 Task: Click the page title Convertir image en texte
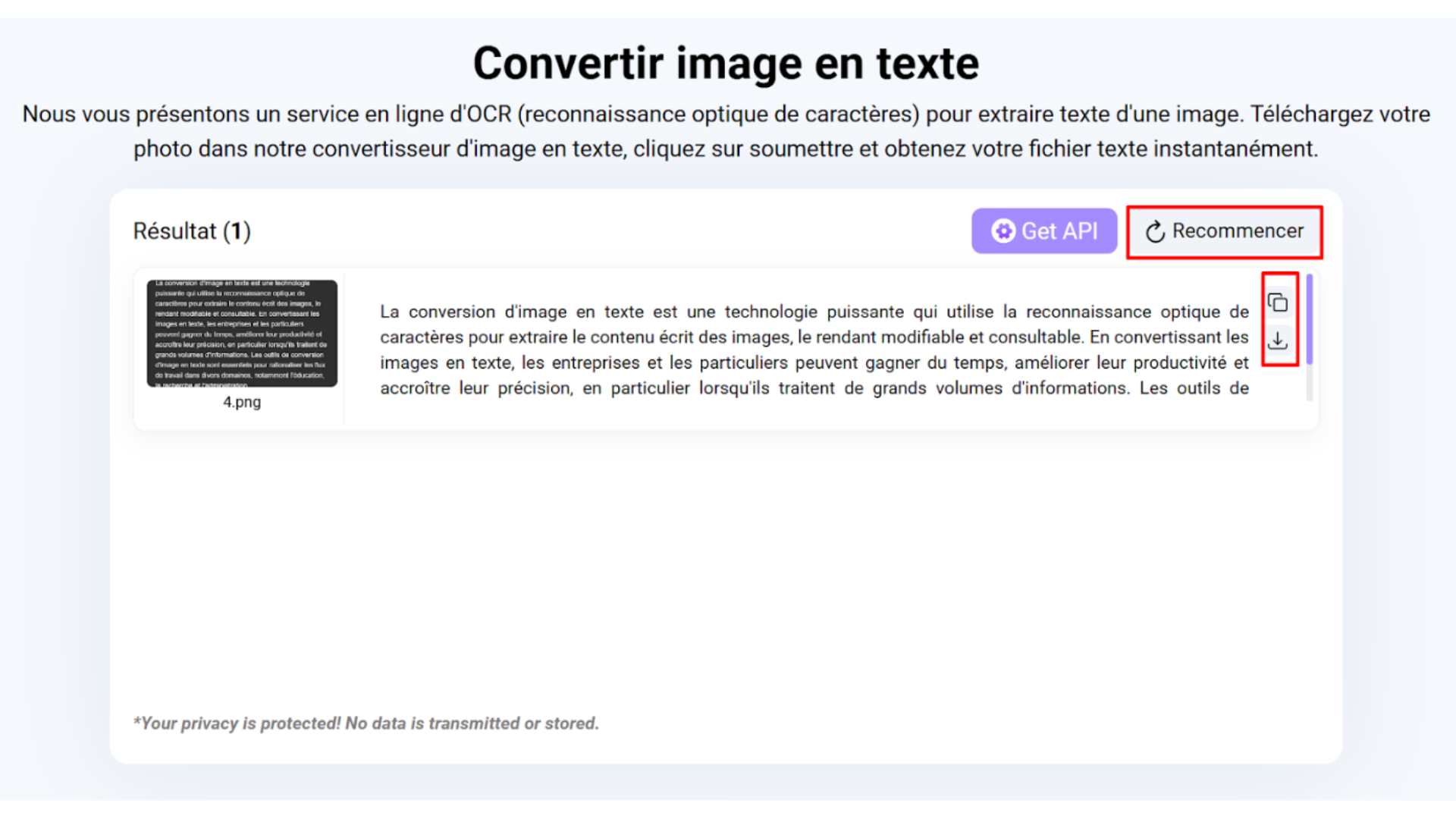(726, 63)
